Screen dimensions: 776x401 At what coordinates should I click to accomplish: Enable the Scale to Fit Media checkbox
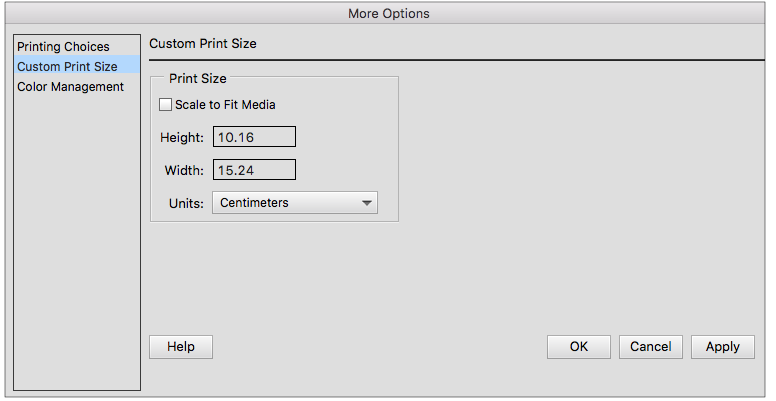(166, 105)
